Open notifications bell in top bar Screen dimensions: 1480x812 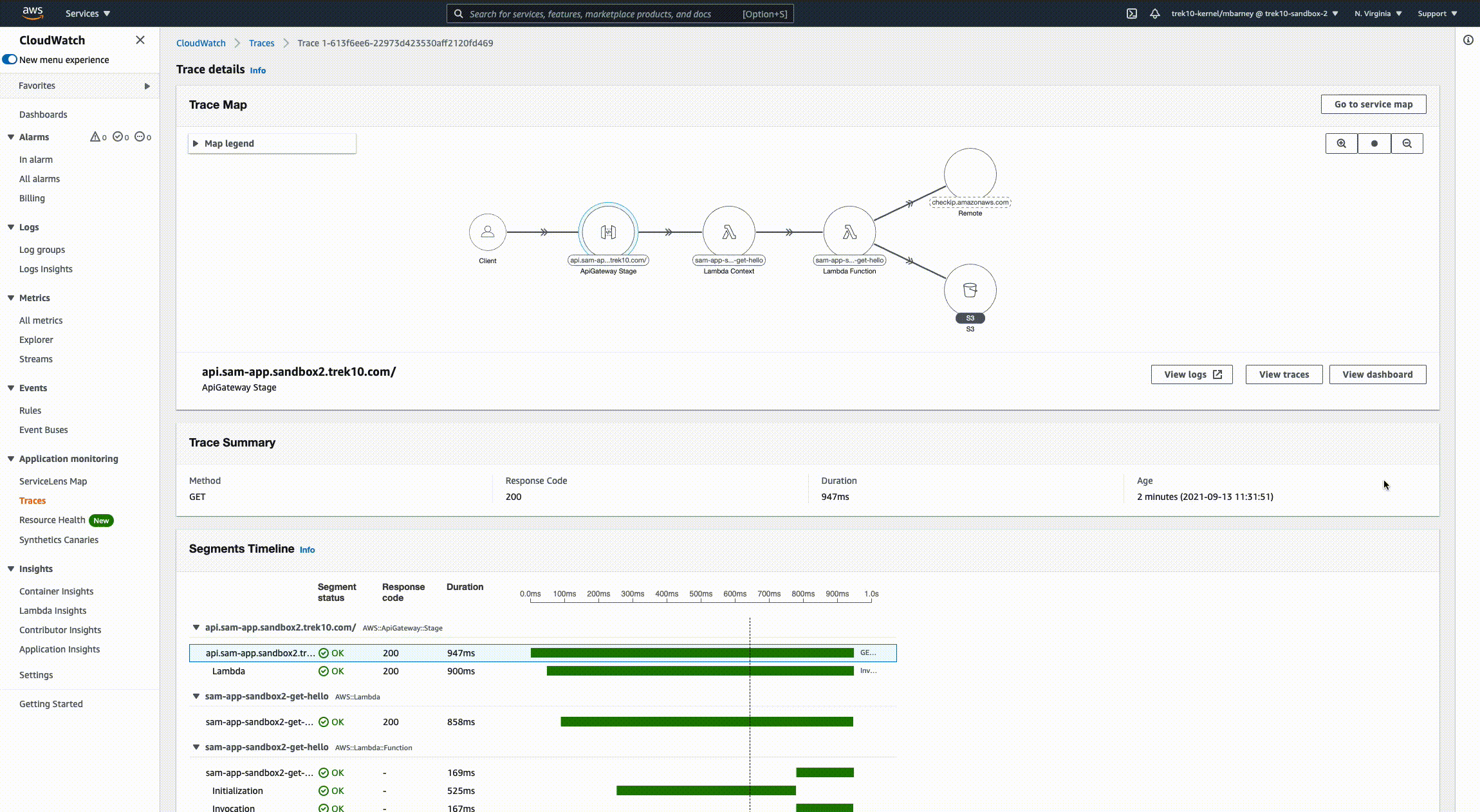(1154, 14)
